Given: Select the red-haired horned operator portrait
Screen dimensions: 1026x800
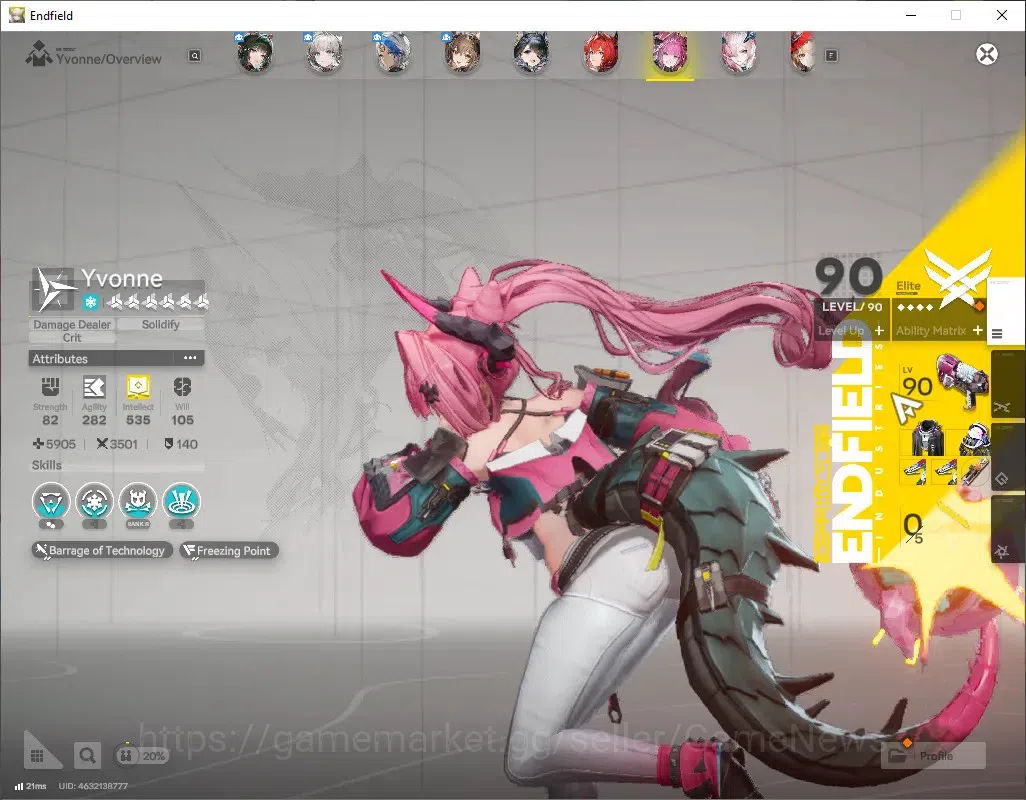Looking at the screenshot, I should [601, 54].
